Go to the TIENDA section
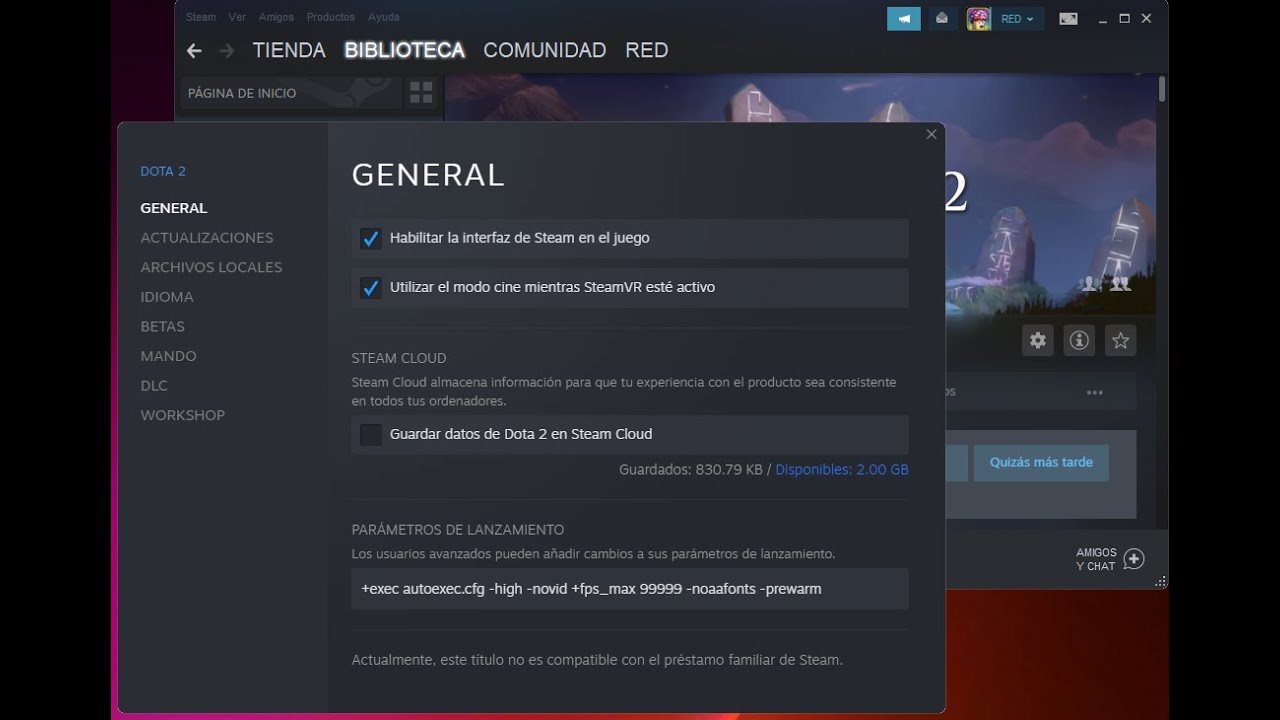This screenshot has width=1280, height=720. pos(289,50)
